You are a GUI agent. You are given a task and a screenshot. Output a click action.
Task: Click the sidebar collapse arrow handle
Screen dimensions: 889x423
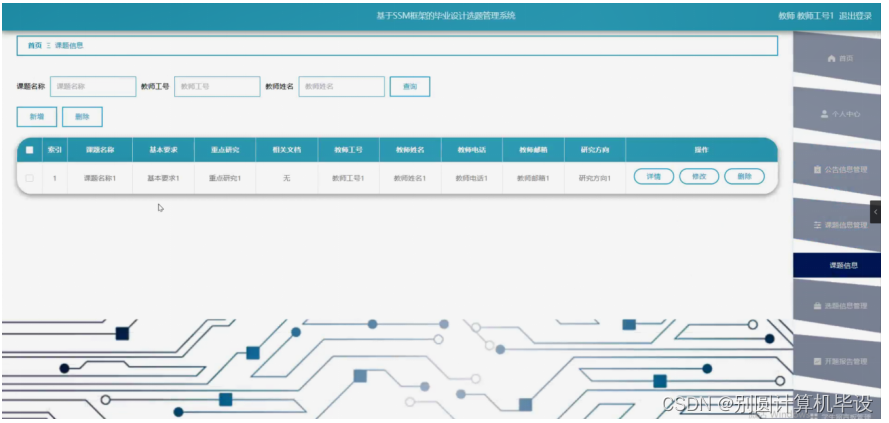pos(875,212)
